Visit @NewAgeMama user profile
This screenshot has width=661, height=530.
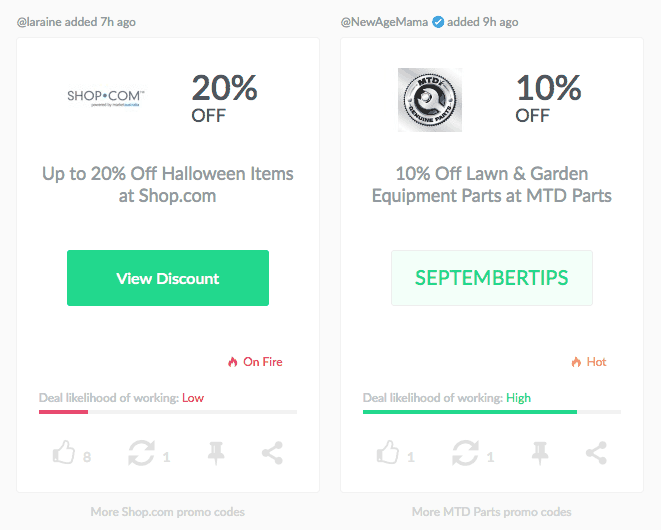[x=384, y=22]
